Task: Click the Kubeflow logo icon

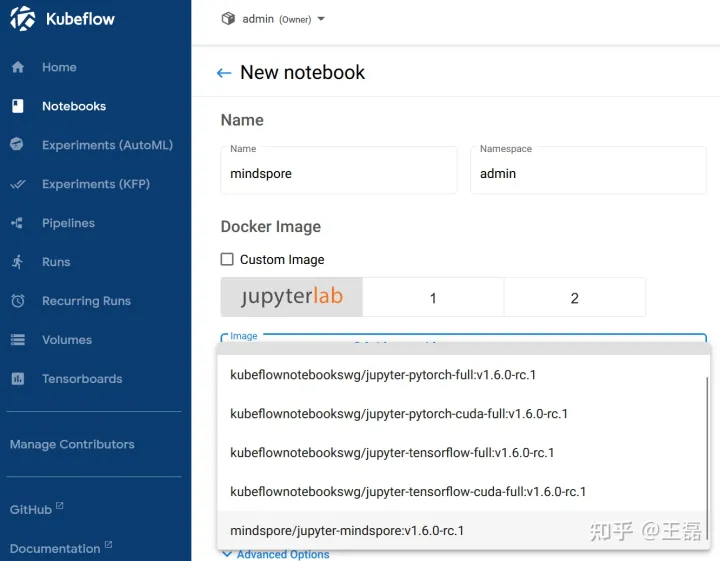Action: (22, 19)
